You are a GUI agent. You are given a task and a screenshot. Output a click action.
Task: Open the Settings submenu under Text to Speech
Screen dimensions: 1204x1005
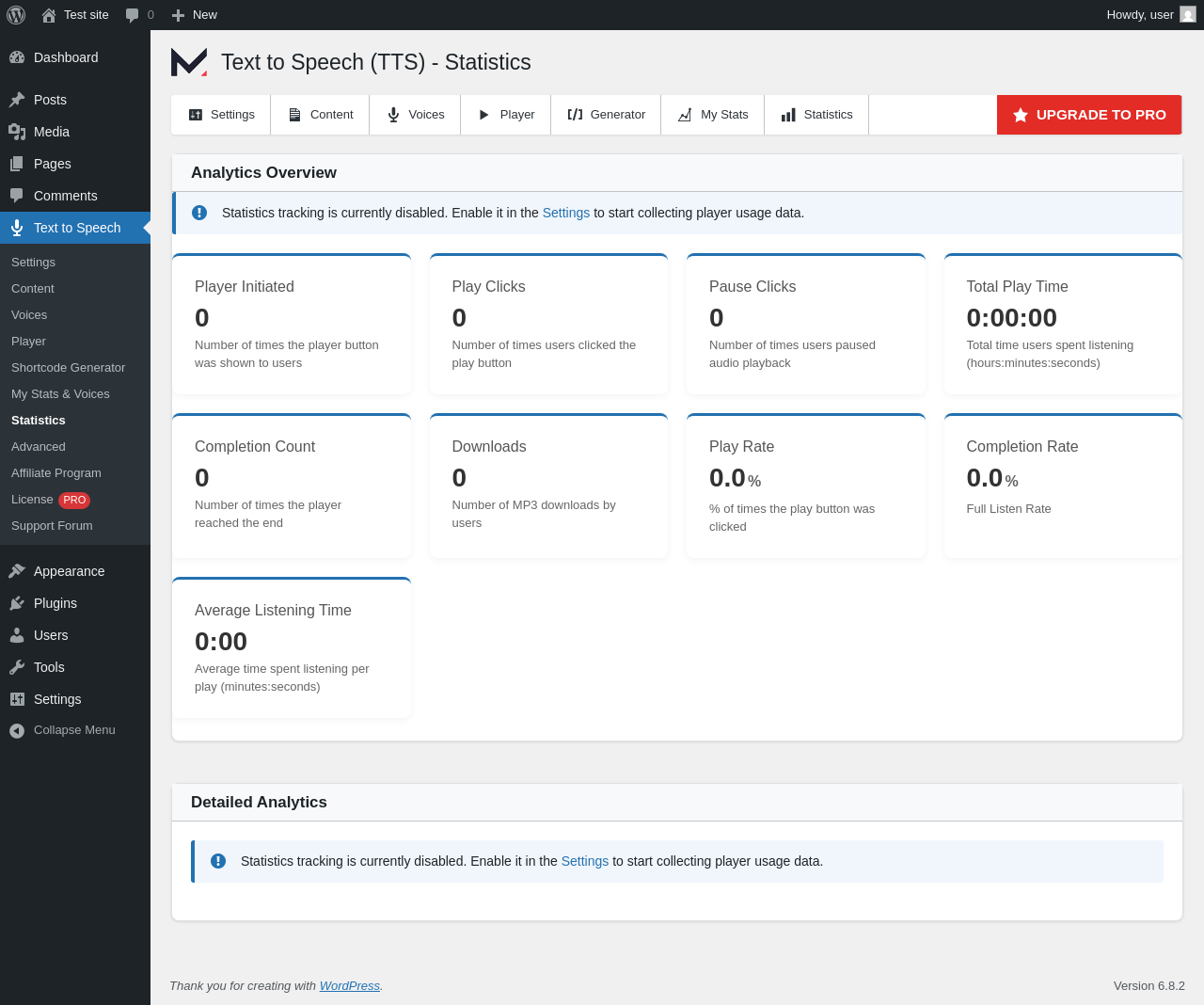pos(33,263)
